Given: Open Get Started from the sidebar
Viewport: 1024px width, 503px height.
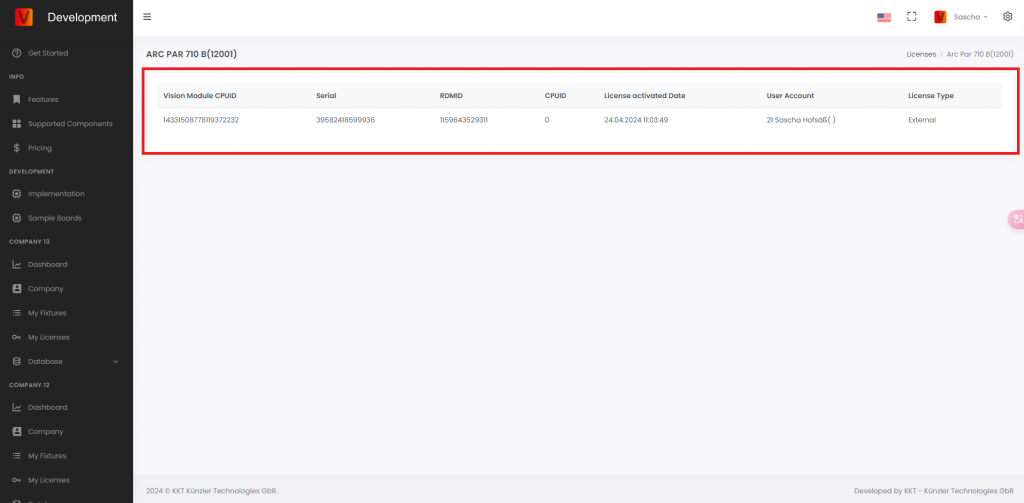Looking at the screenshot, I should pyautogui.click(x=47, y=52).
